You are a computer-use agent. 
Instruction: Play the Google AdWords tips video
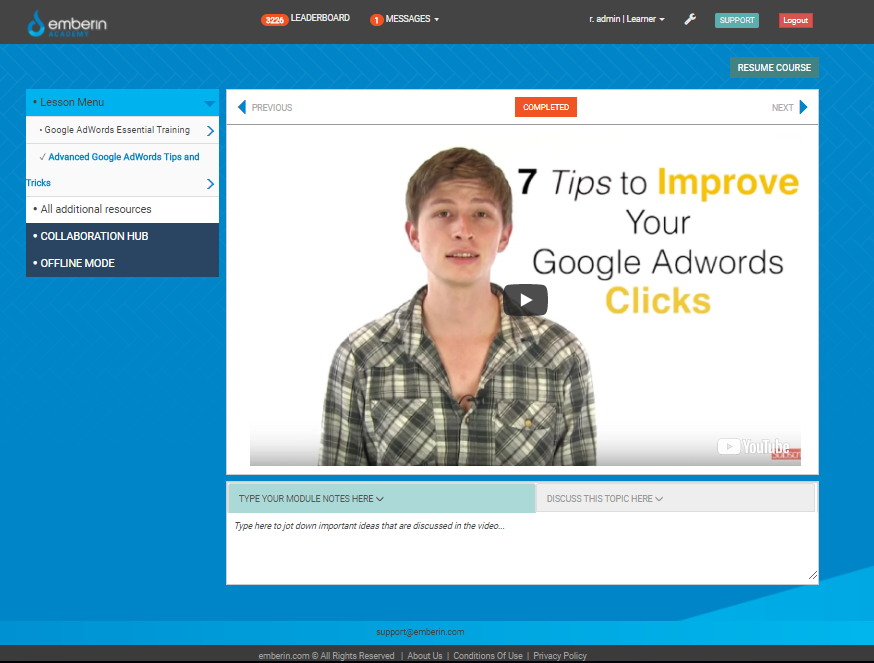pyautogui.click(x=525, y=300)
